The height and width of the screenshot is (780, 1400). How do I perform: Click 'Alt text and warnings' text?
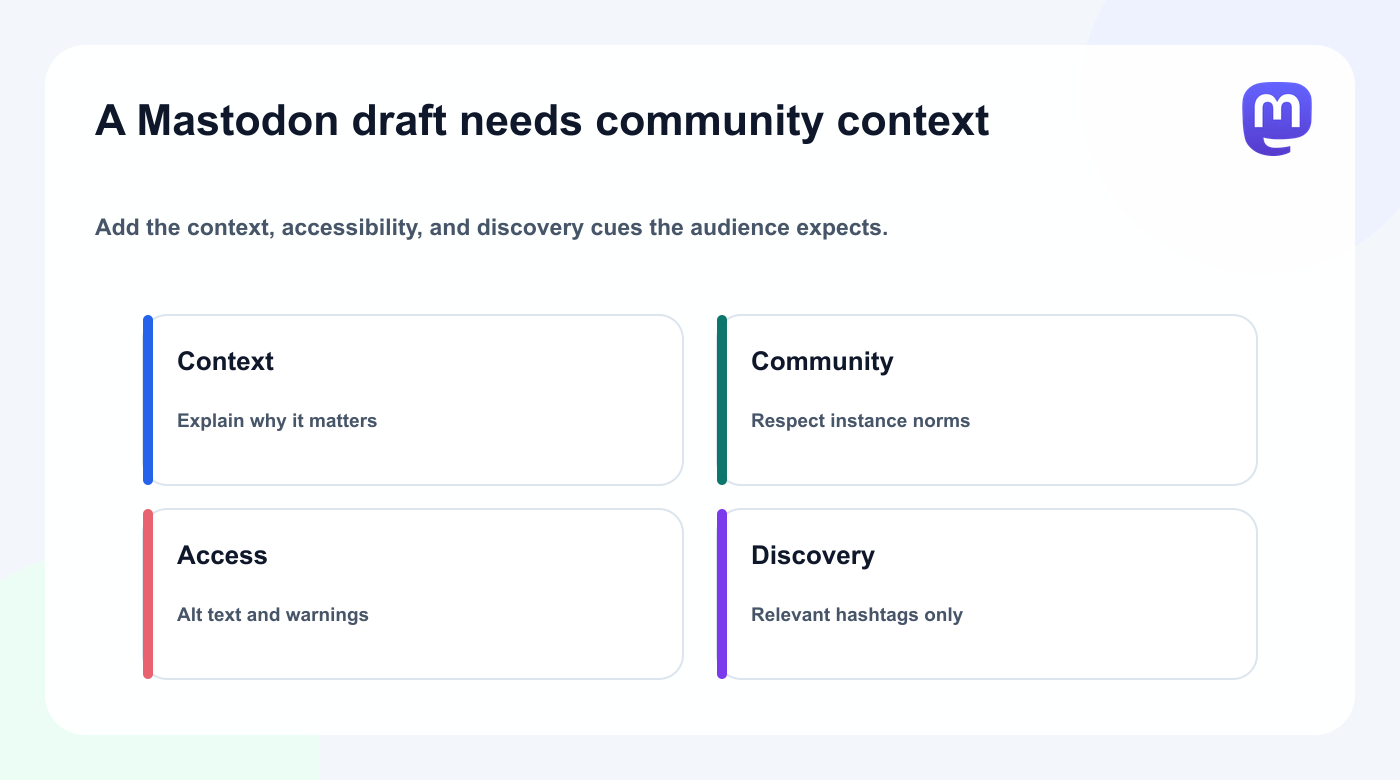coord(273,615)
